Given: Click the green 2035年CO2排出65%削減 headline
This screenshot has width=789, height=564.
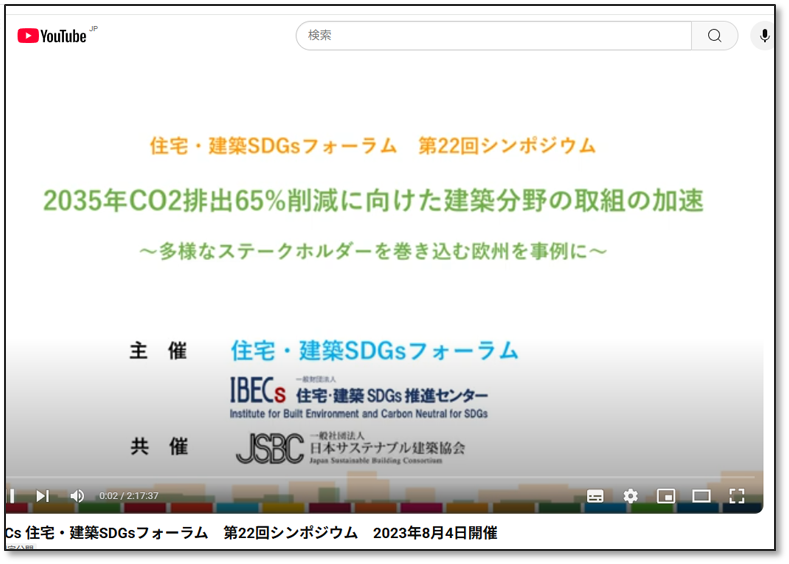Looking at the screenshot, I should pos(373,200).
